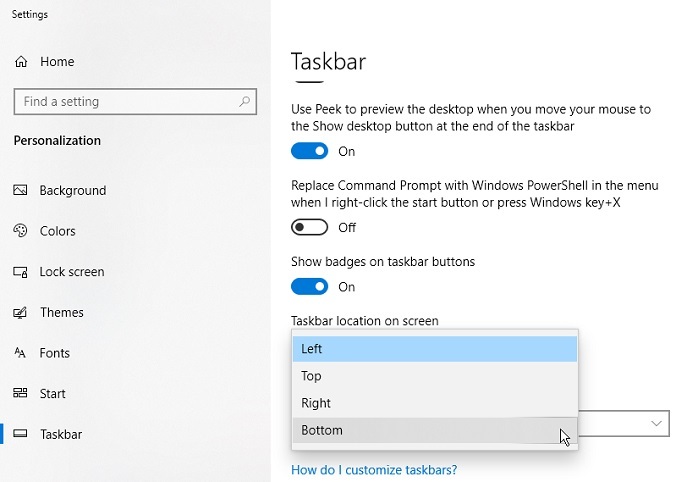Click the Colors palette icon

click(x=20, y=231)
